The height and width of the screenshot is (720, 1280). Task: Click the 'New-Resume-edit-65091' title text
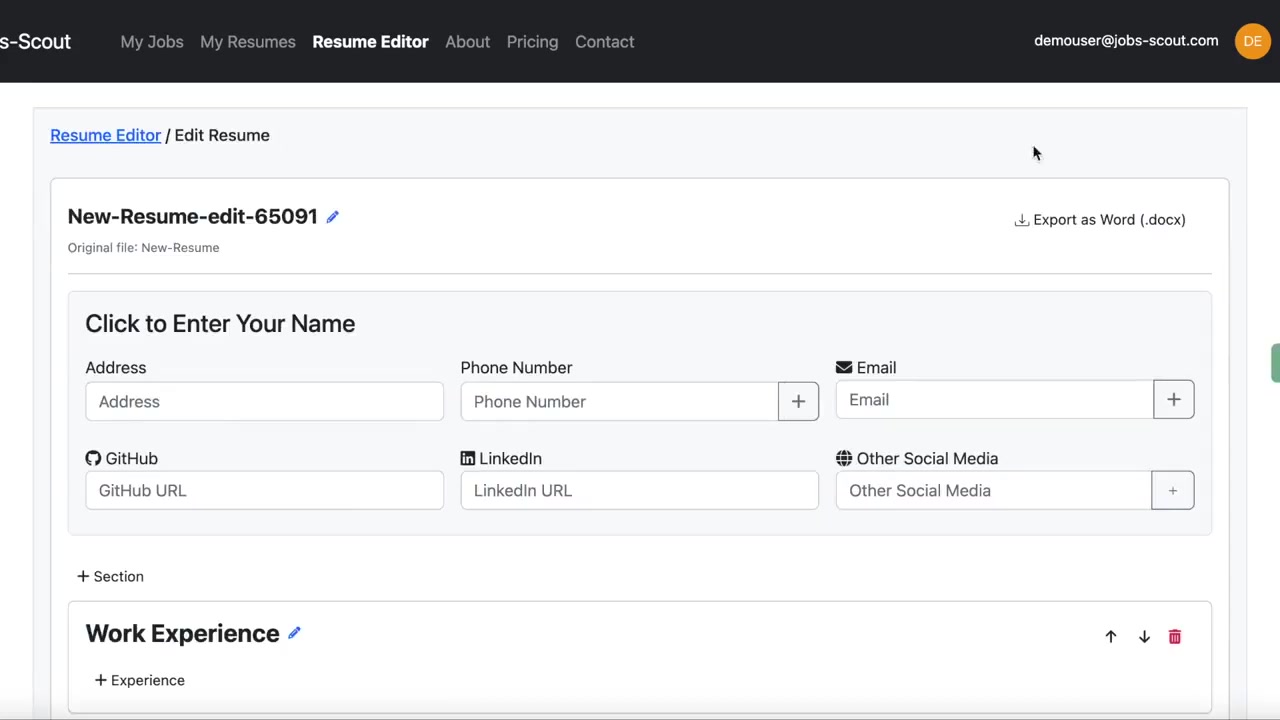192,217
